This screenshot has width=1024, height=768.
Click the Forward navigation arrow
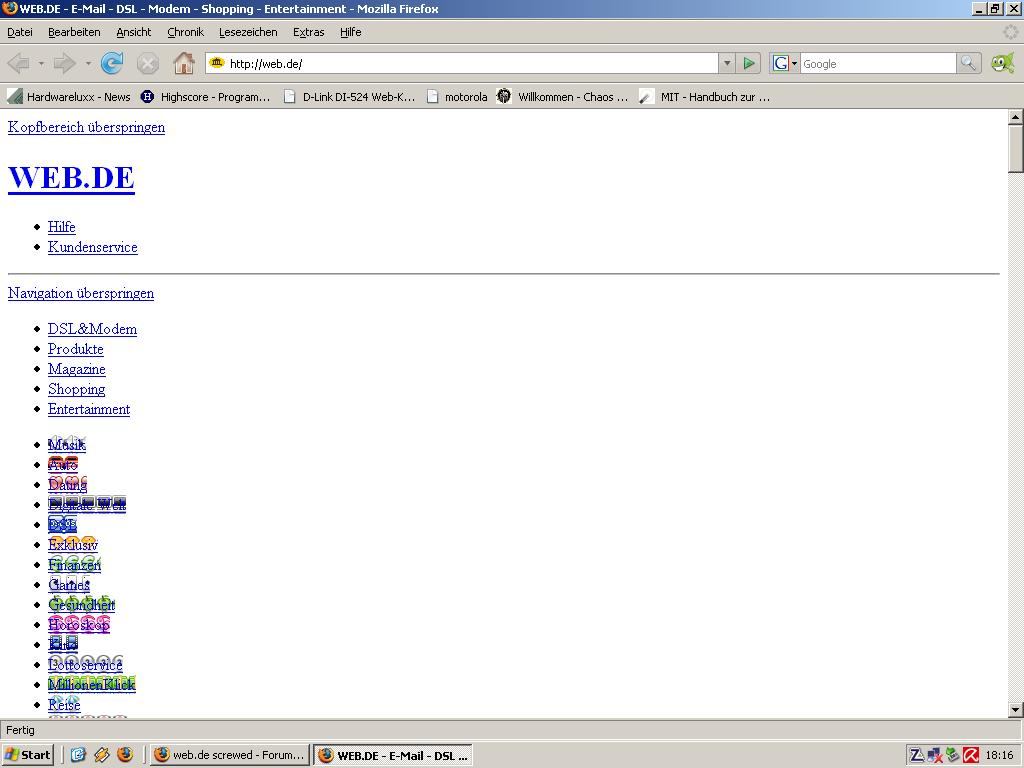pos(64,63)
